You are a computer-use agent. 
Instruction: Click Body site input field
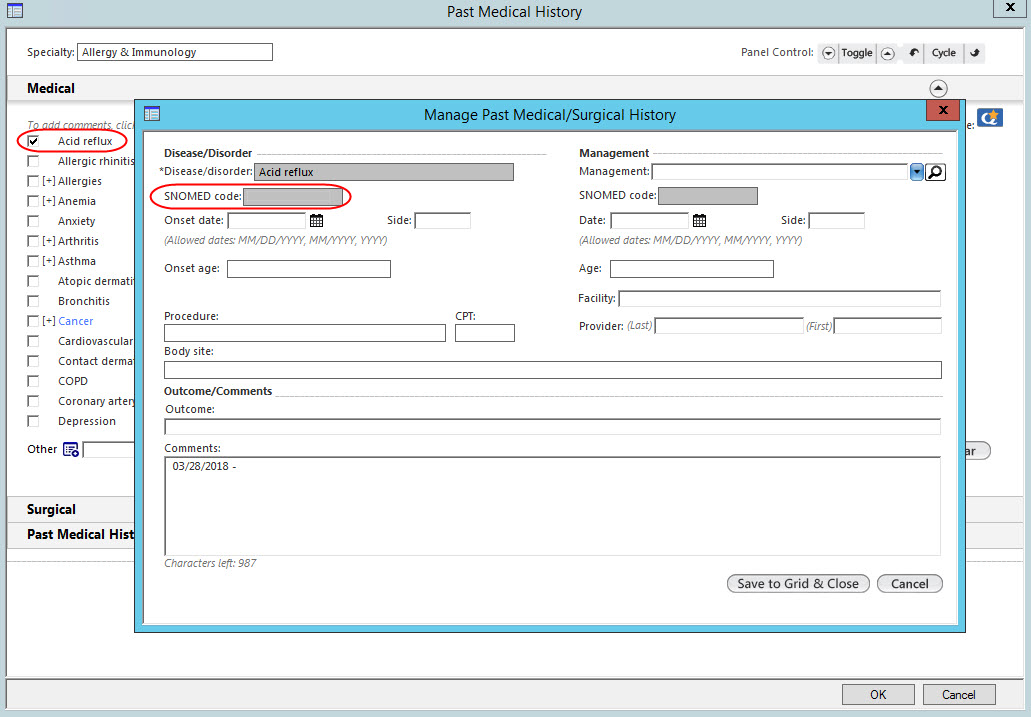tap(553, 370)
